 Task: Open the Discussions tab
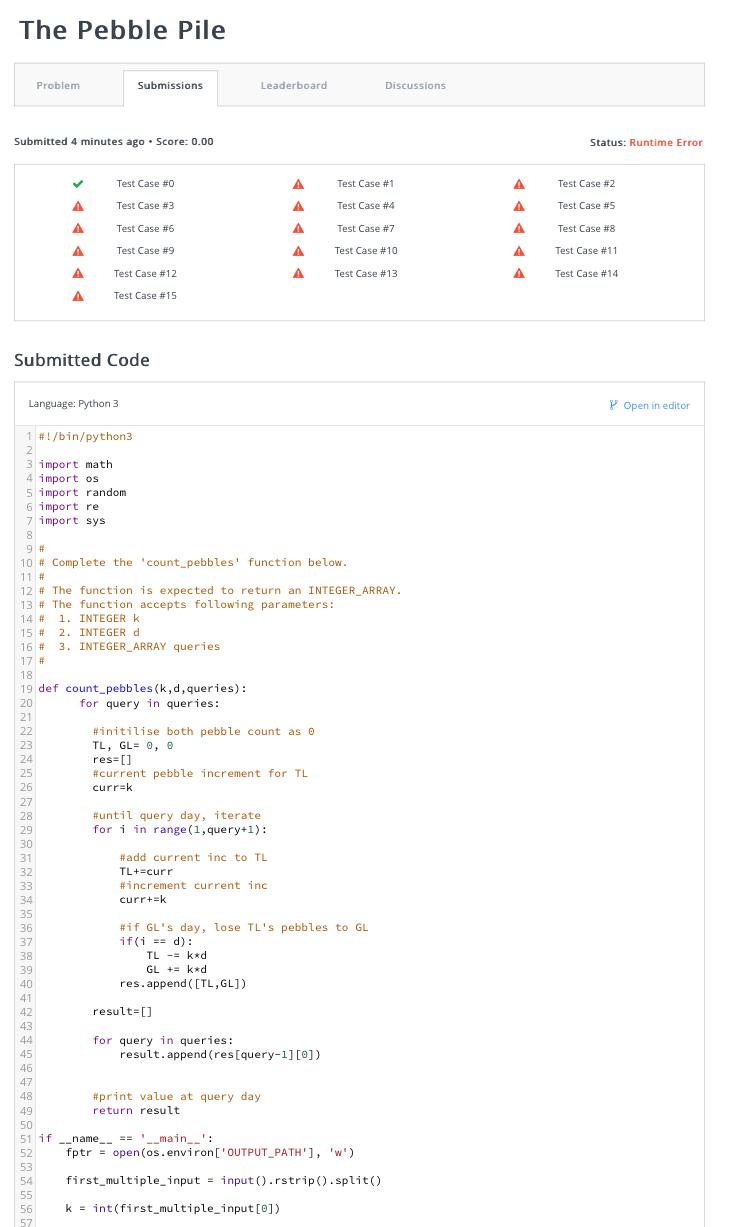[x=415, y=86]
